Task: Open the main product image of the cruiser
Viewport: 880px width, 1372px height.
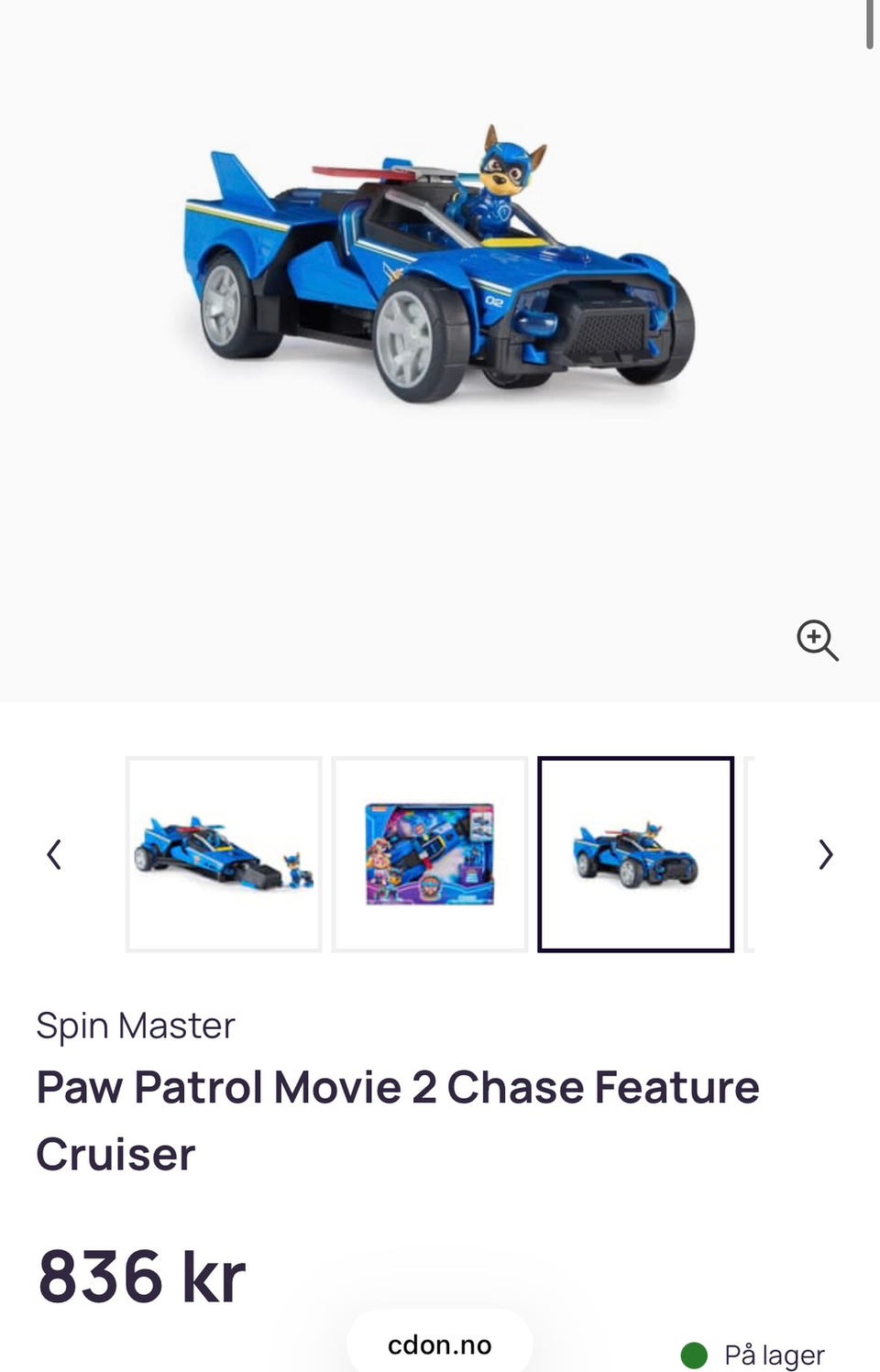Action: click(x=438, y=266)
